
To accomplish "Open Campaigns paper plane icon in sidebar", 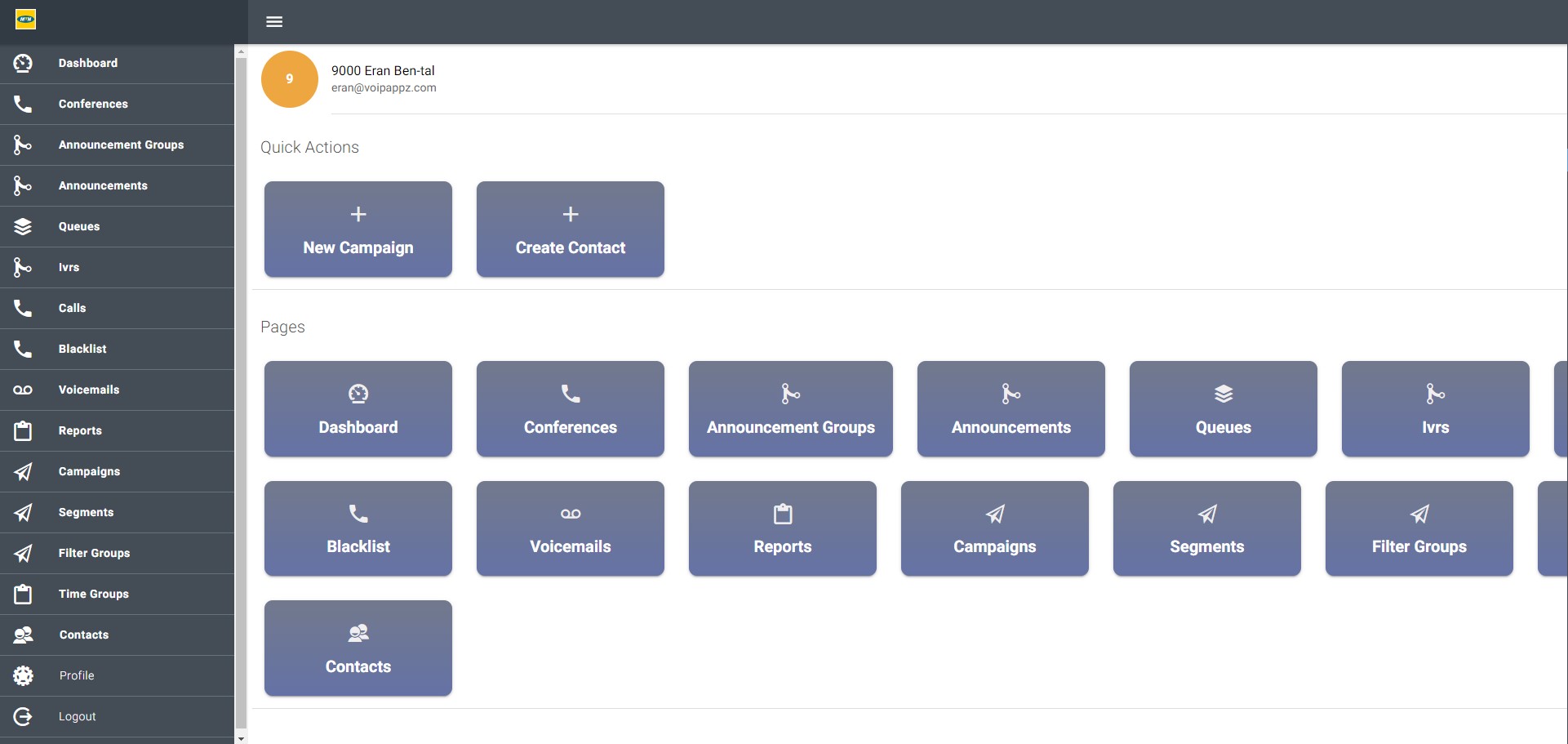I will pyautogui.click(x=23, y=471).
